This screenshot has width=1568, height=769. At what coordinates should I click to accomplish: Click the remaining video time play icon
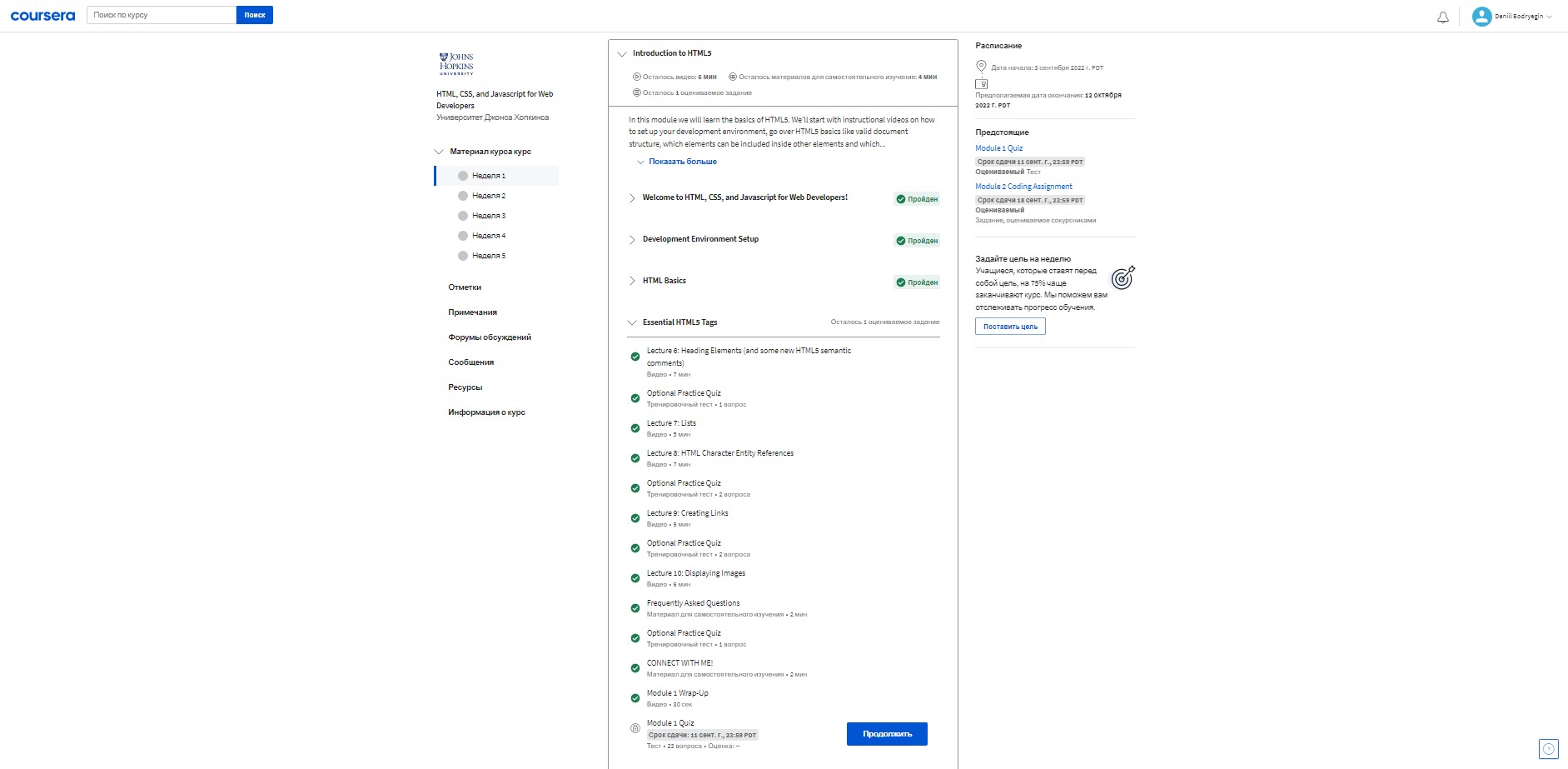pyautogui.click(x=637, y=77)
